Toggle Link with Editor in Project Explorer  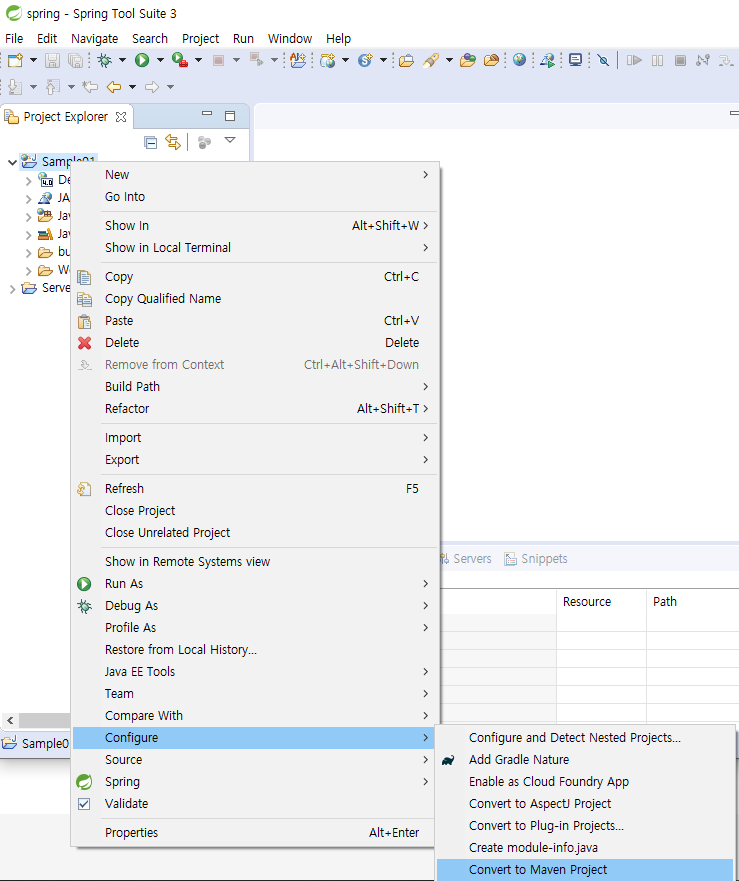coord(173,142)
